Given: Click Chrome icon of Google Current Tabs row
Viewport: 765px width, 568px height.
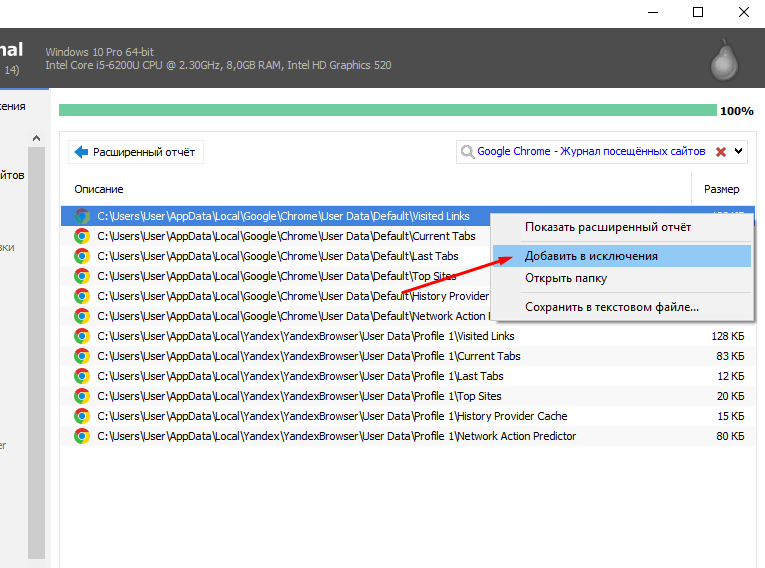Looking at the screenshot, I should point(82,236).
